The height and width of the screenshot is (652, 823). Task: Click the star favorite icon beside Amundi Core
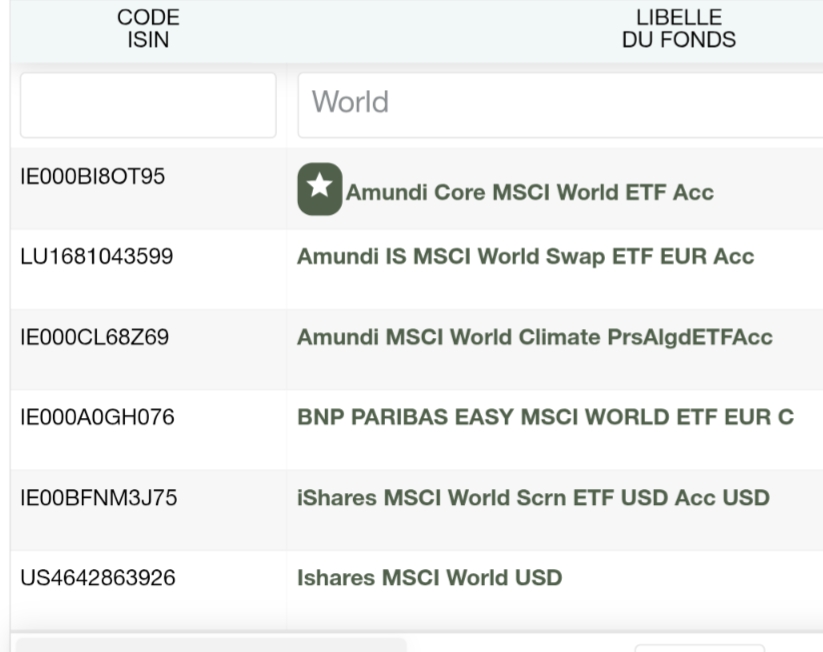(x=320, y=189)
